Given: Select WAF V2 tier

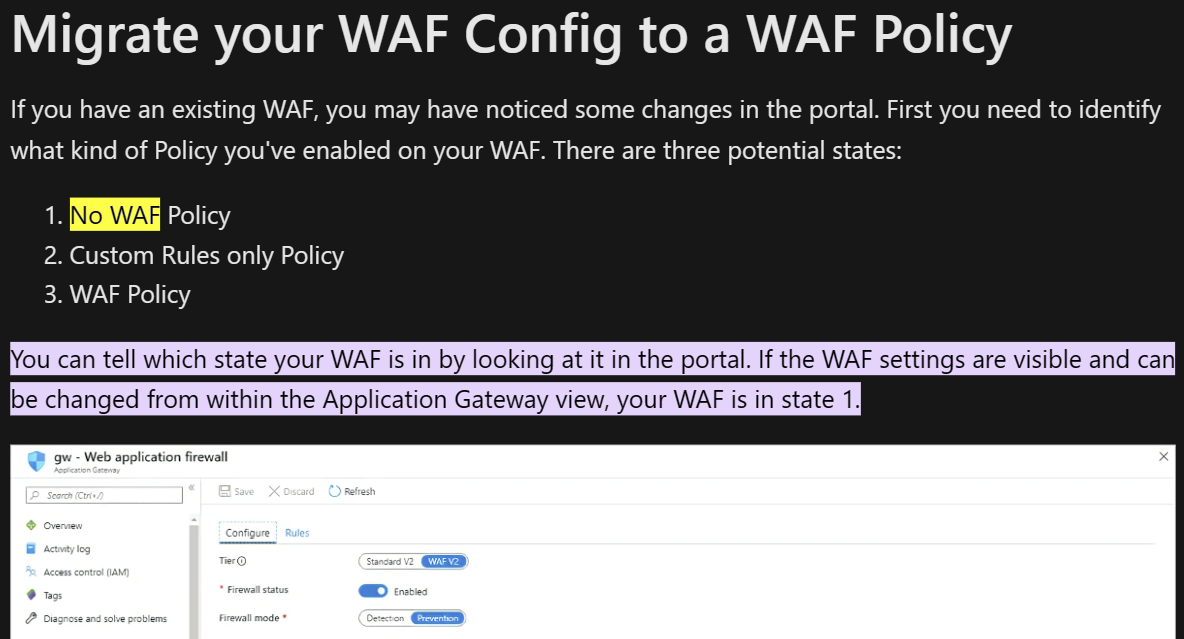Looking at the screenshot, I should (444, 561).
